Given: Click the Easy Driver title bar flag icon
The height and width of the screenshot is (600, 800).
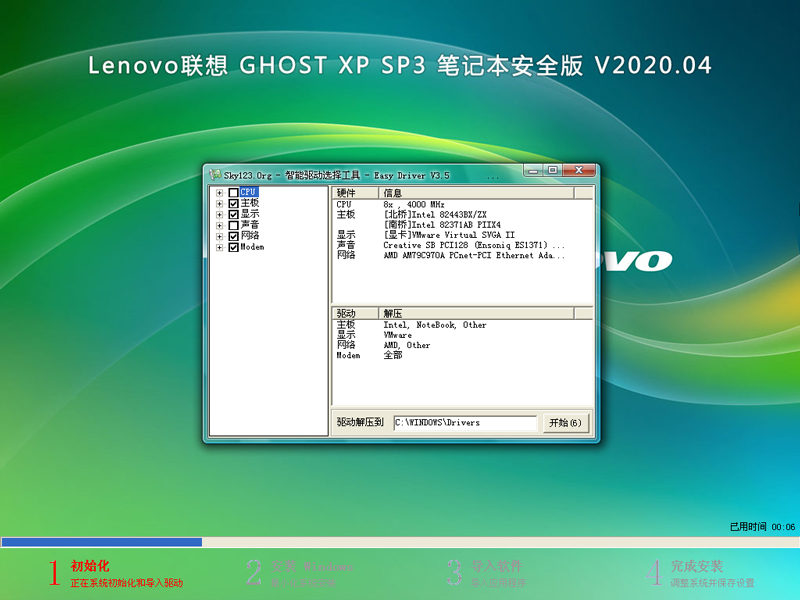Looking at the screenshot, I should 215,175.
